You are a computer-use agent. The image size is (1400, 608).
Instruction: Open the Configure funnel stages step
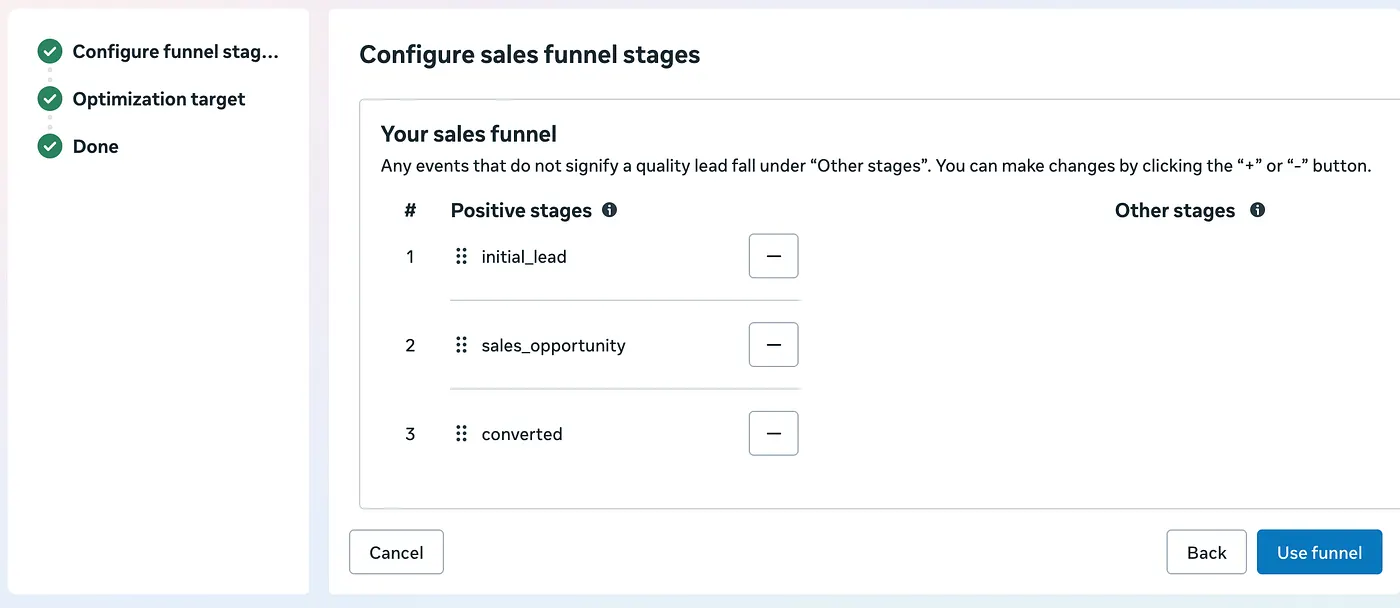[x=176, y=52]
